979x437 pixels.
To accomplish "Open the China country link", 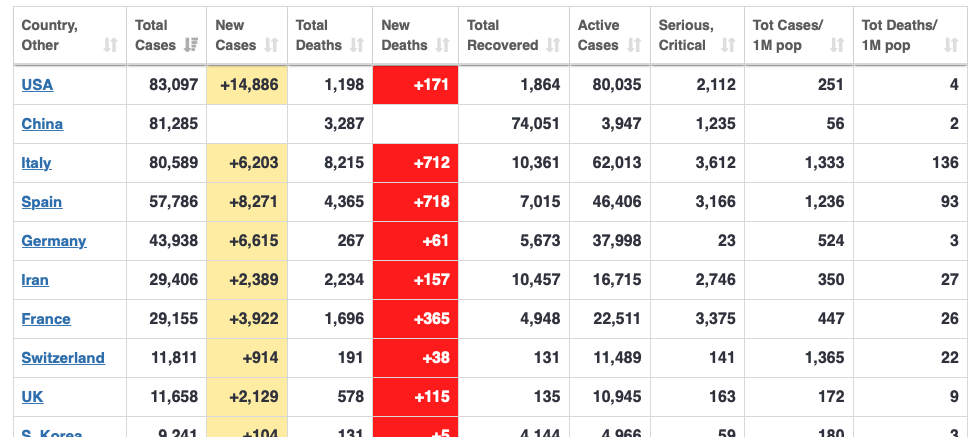I will (x=42, y=124).
